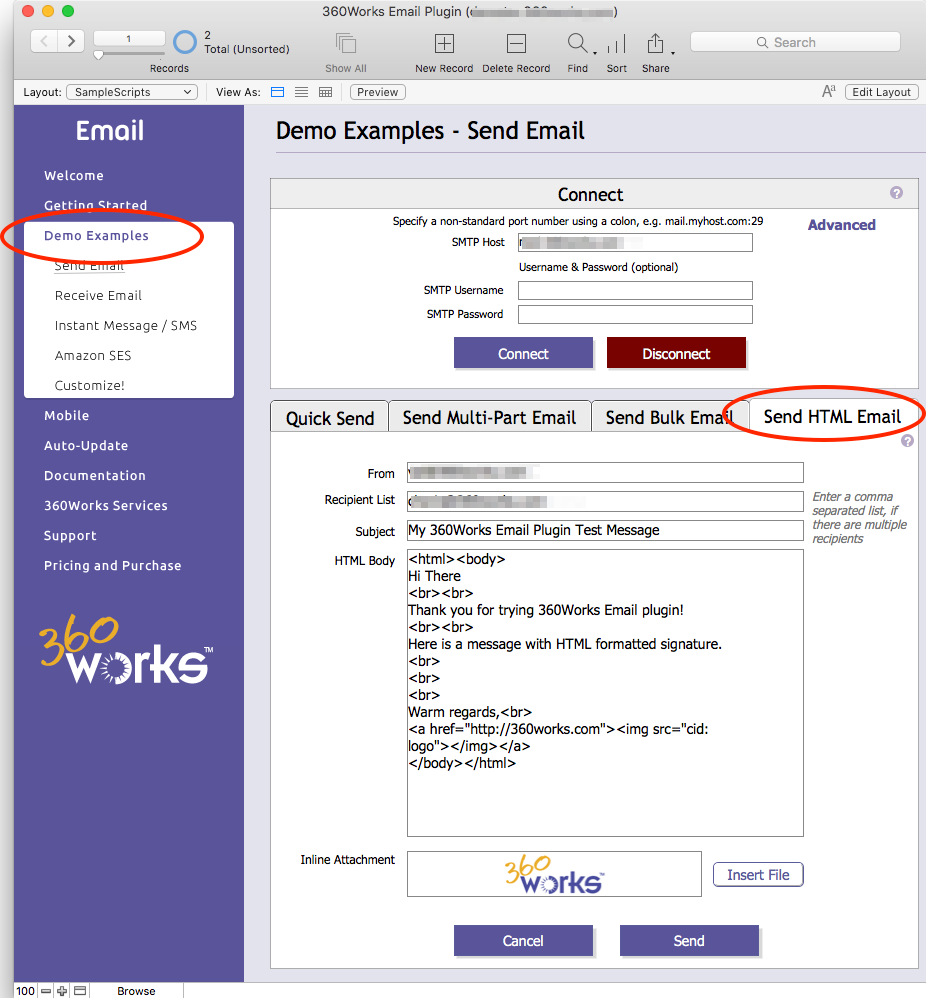Open the Browse mode pop-up menu

click(x=136, y=991)
